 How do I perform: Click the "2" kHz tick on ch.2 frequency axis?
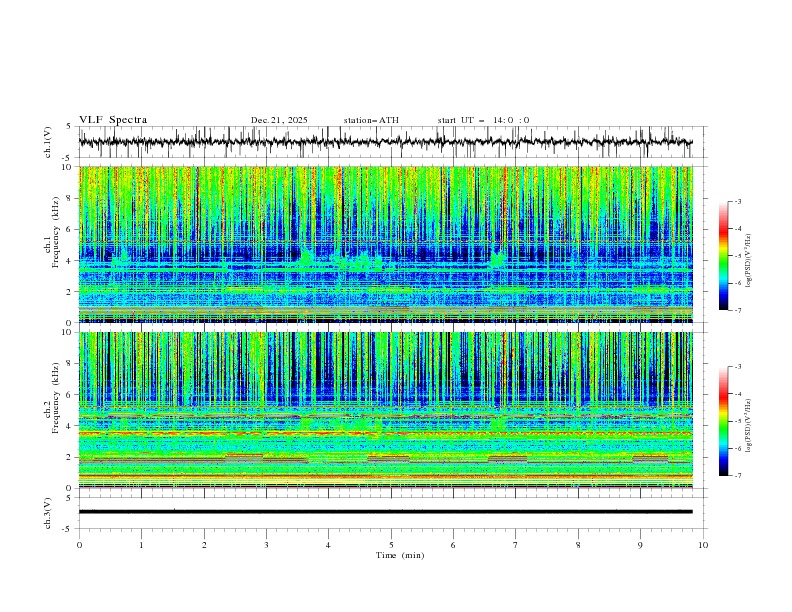(x=71, y=457)
